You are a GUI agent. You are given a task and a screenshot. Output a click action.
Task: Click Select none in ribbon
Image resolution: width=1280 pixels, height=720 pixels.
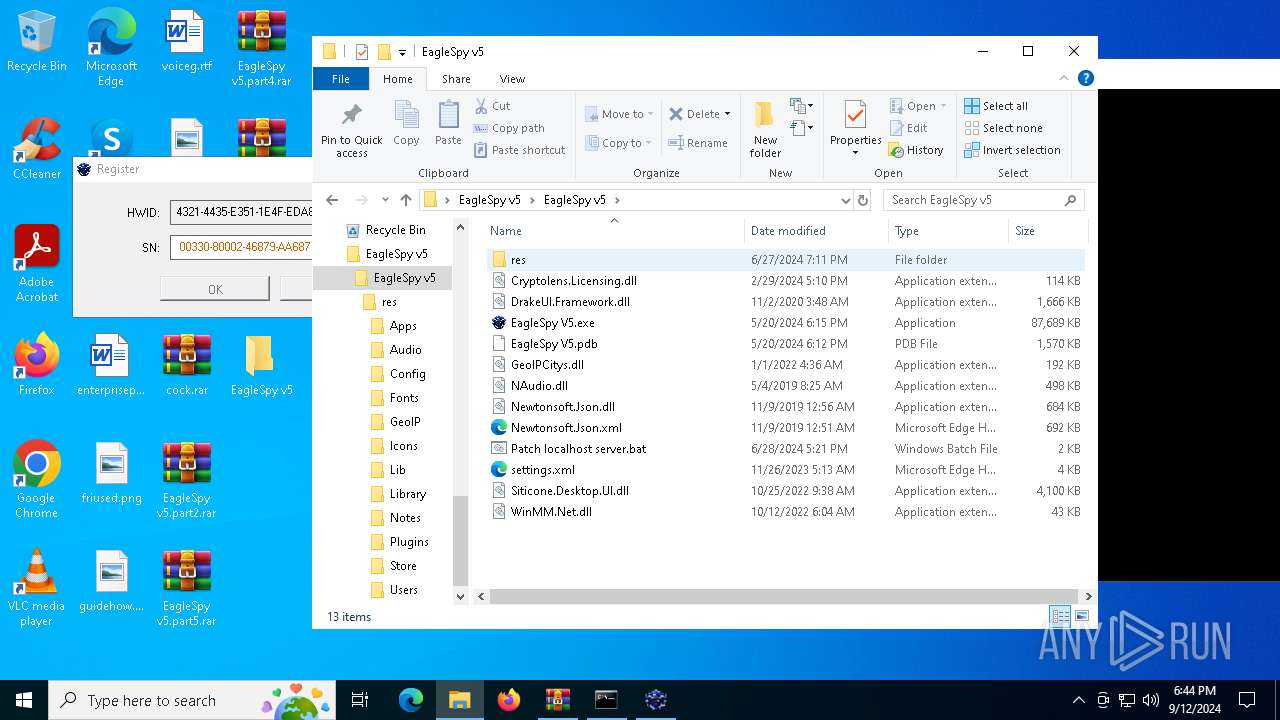[1003, 128]
